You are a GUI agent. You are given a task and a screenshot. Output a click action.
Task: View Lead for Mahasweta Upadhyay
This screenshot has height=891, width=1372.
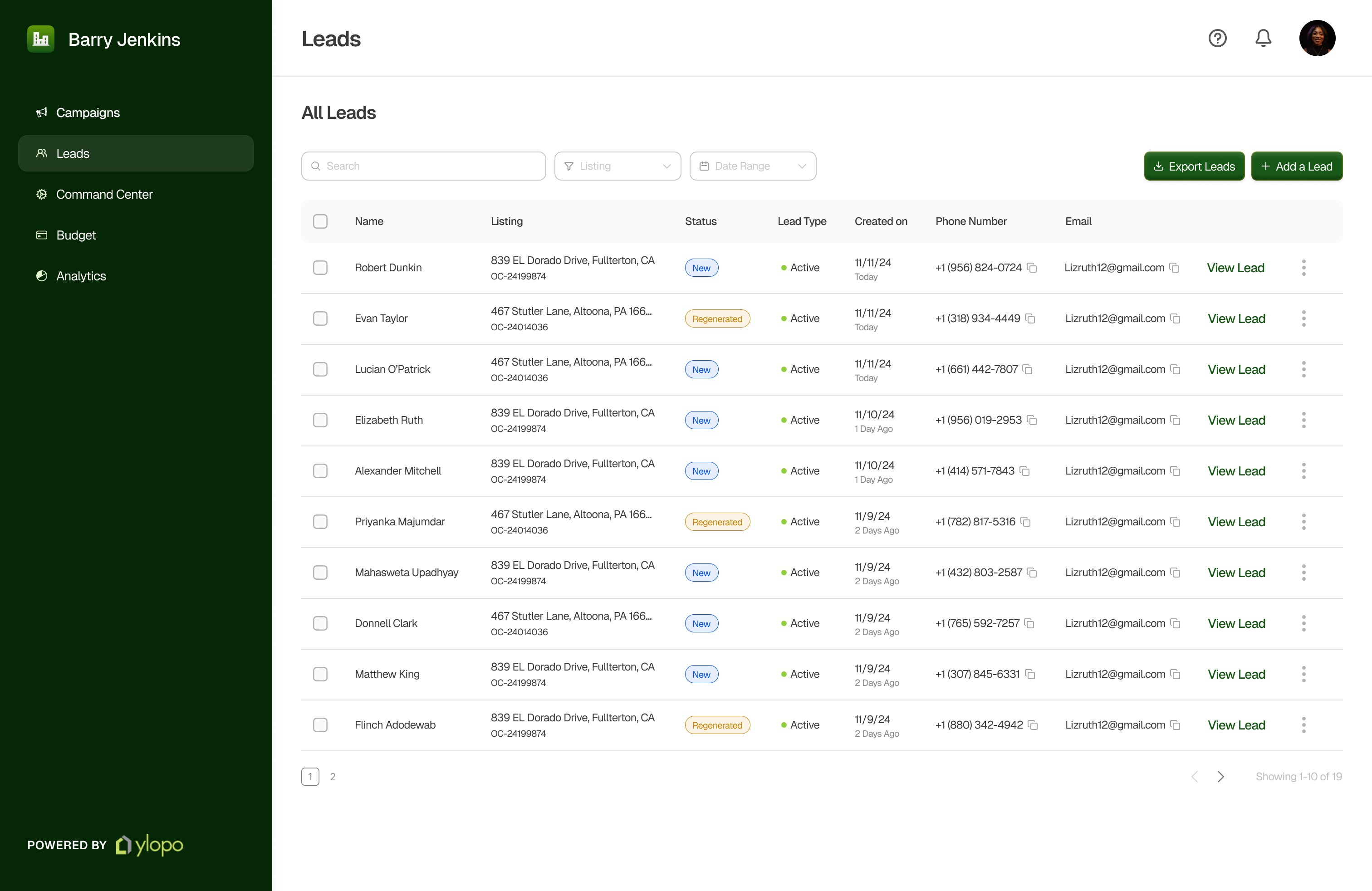pyautogui.click(x=1236, y=572)
